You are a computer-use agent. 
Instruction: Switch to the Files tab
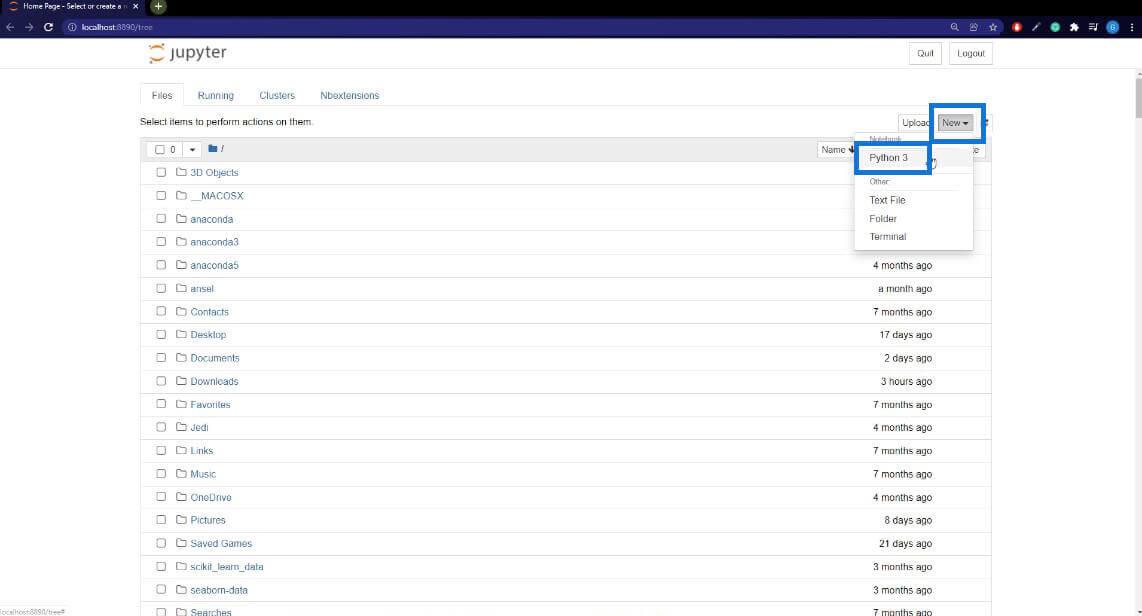pos(162,95)
